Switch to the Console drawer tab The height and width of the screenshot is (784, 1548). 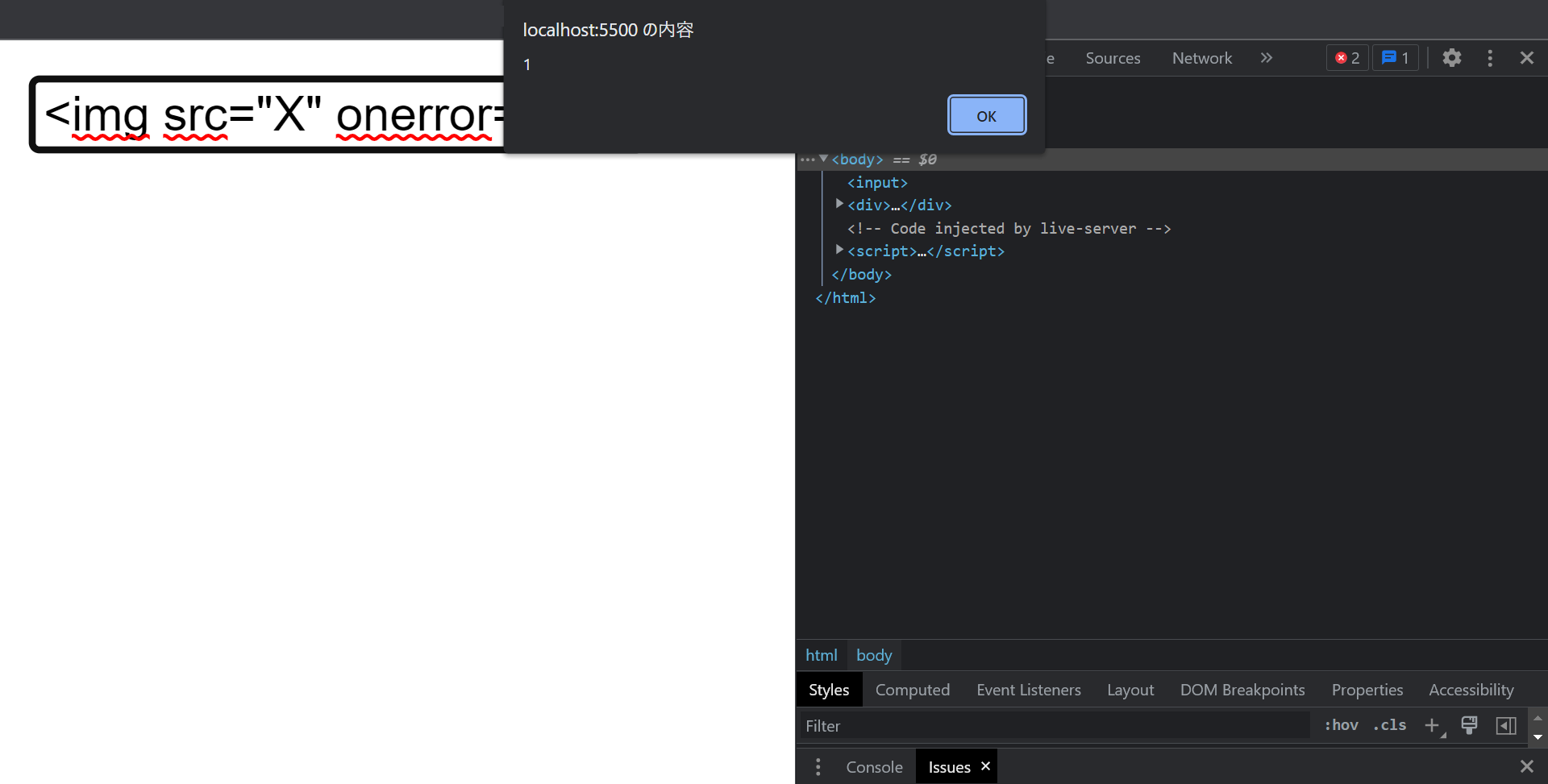coord(874,767)
